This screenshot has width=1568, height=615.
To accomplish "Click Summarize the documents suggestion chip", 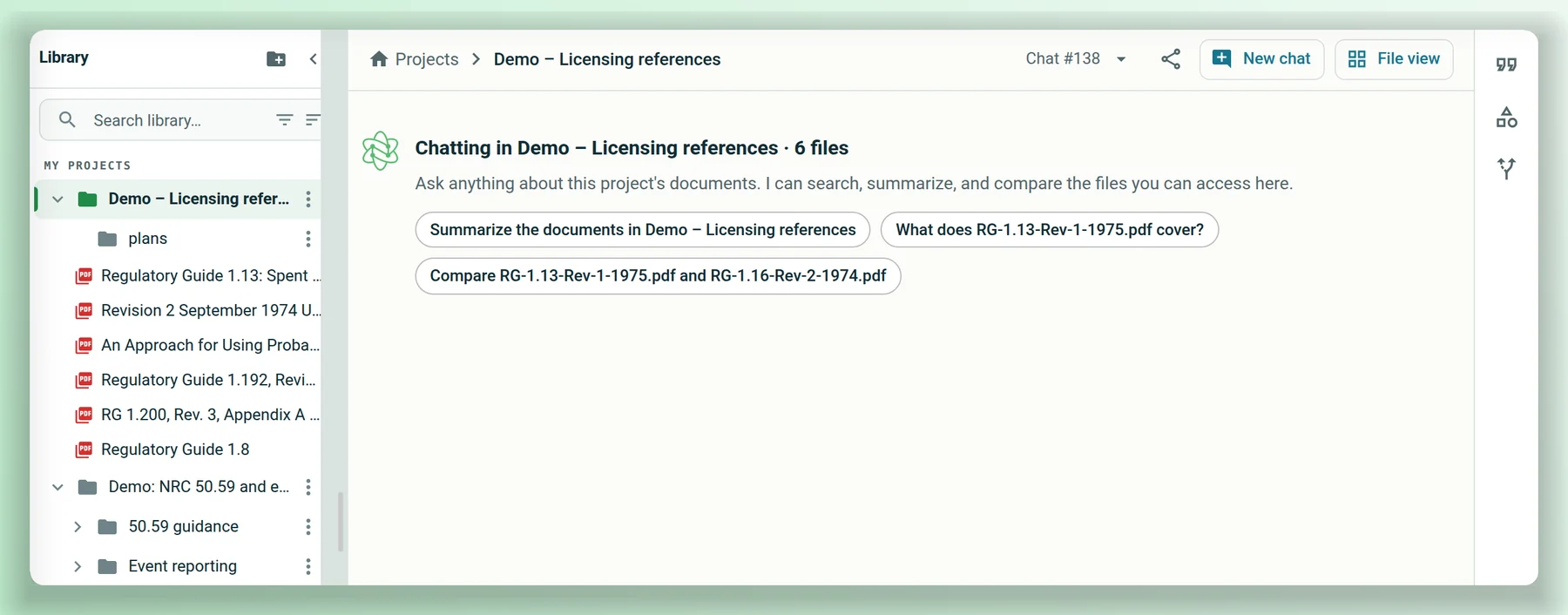I will click(x=643, y=230).
